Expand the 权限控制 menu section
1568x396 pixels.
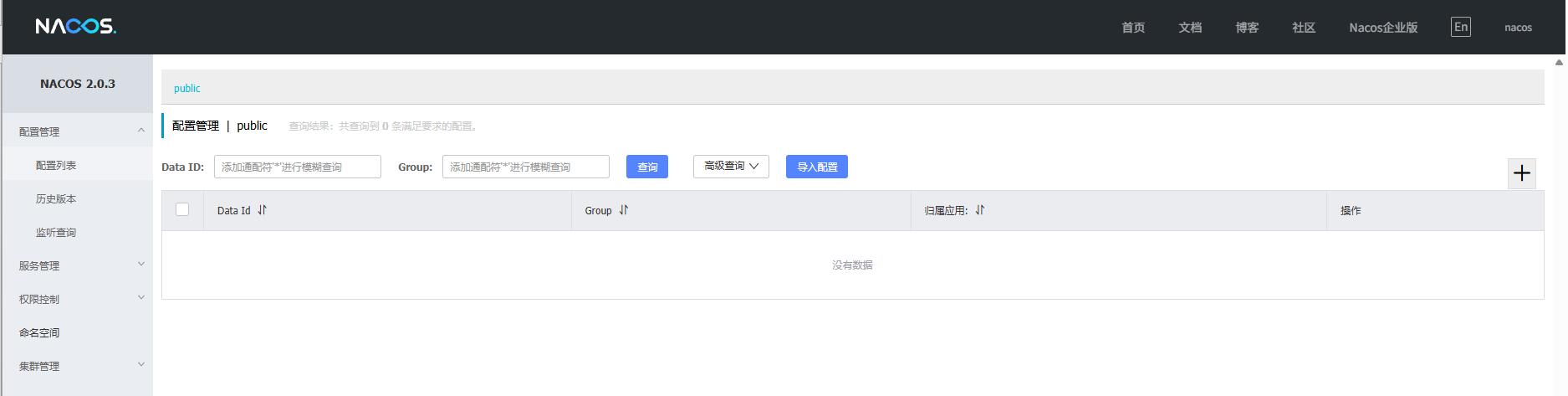point(78,299)
